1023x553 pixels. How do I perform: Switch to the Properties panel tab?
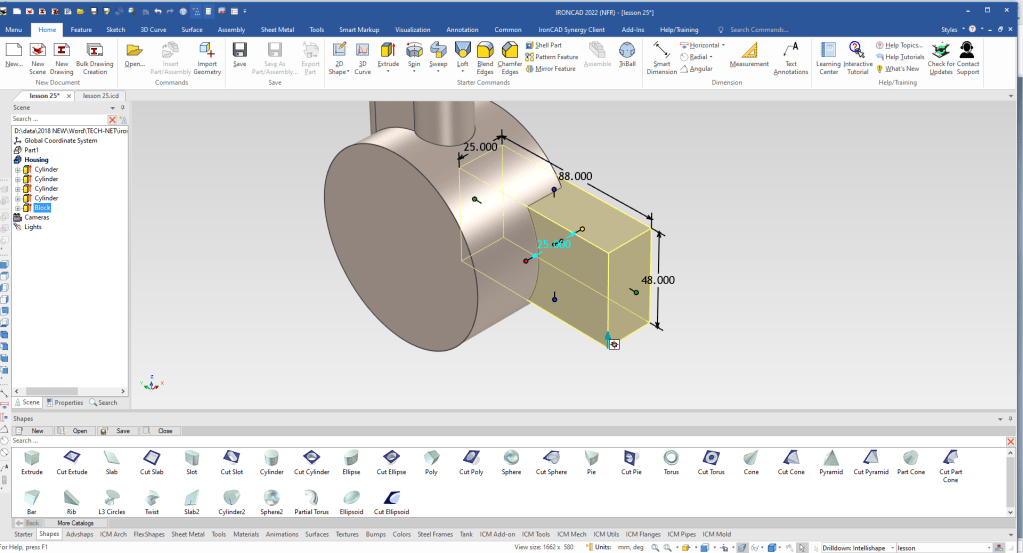tap(65, 402)
